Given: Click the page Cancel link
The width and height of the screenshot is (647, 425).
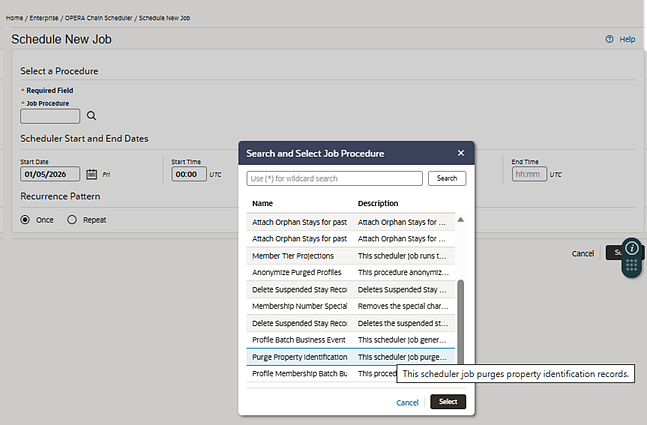Looking at the screenshot, I should (x=583, y=253).
